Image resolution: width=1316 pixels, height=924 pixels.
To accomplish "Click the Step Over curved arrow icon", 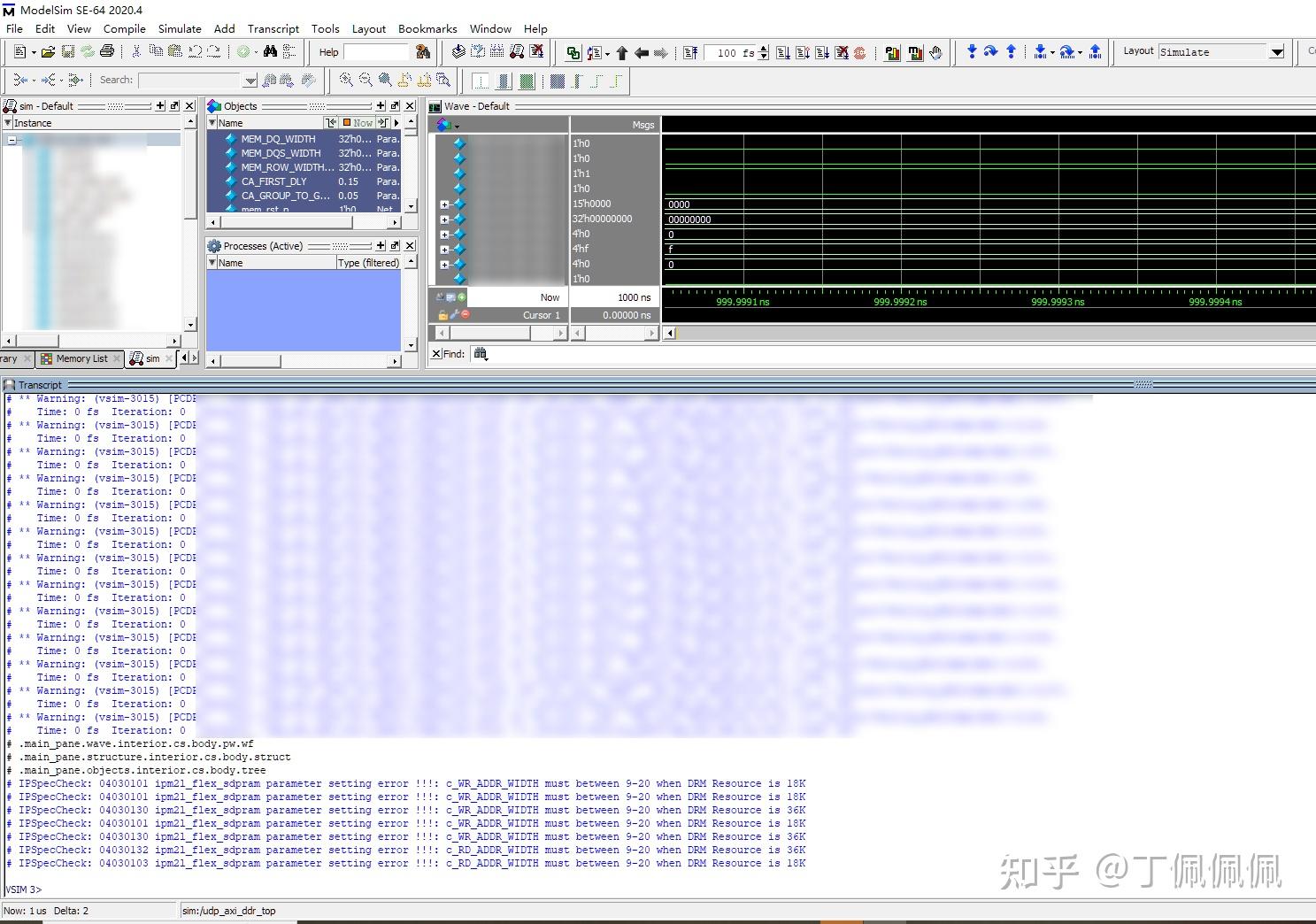I will coord(990,52).
